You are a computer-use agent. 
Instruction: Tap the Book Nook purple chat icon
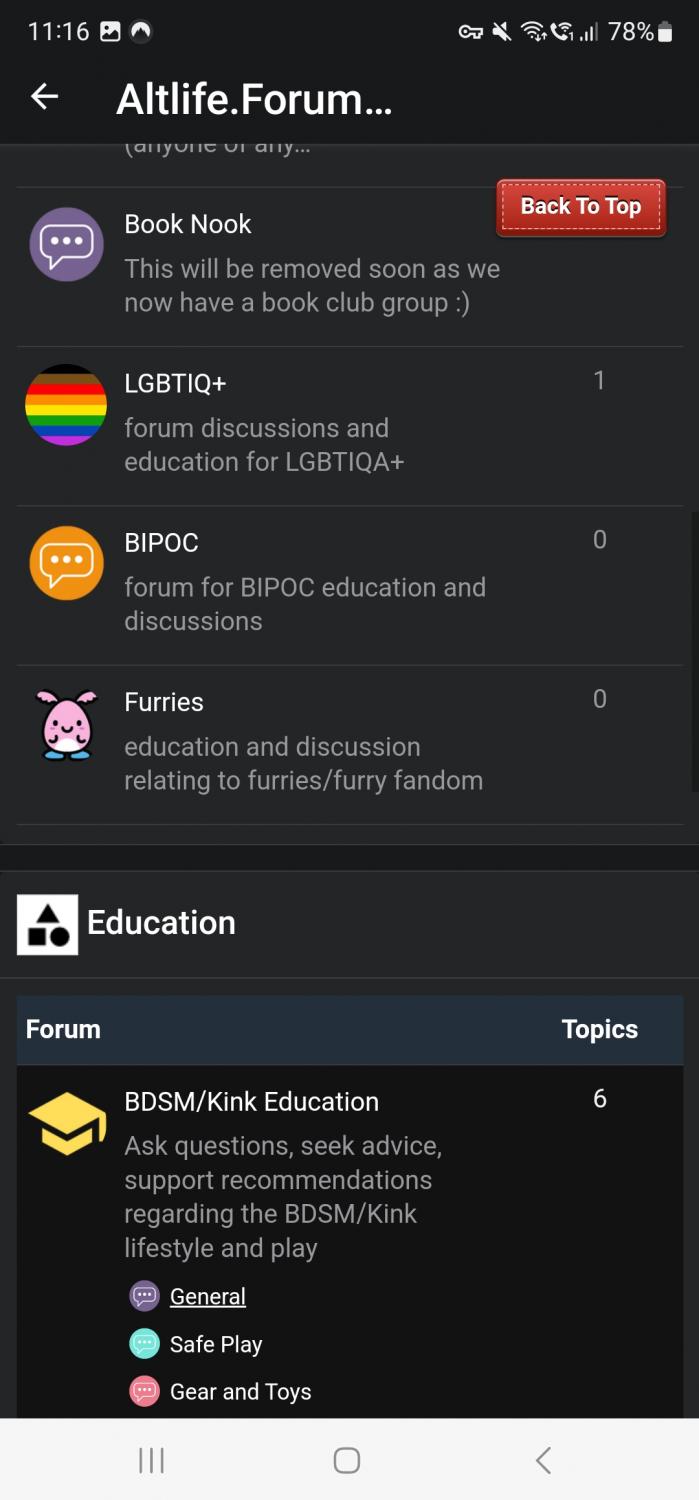click(66, 244)
